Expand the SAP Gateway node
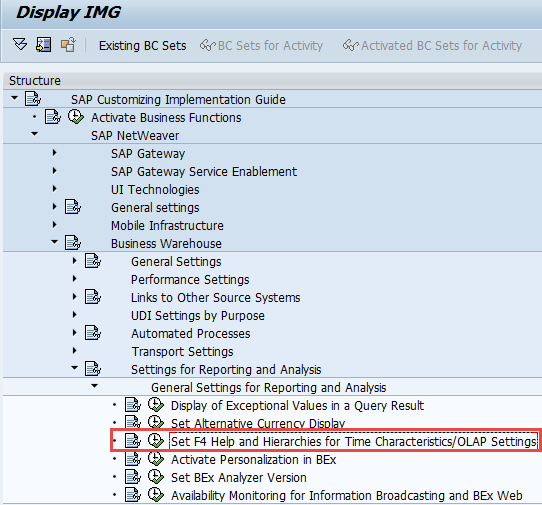Screen dimensions: 542x505 tap(54, 152)
